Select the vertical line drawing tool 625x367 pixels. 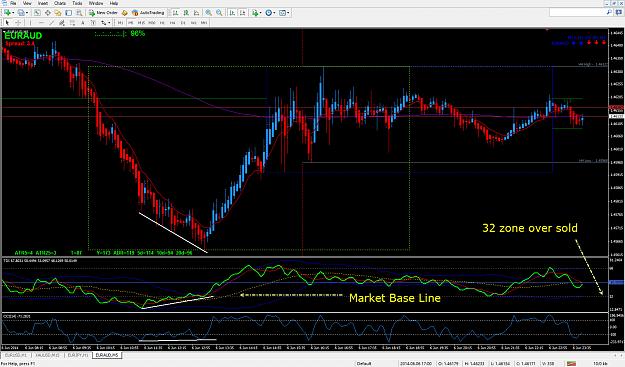30,23
